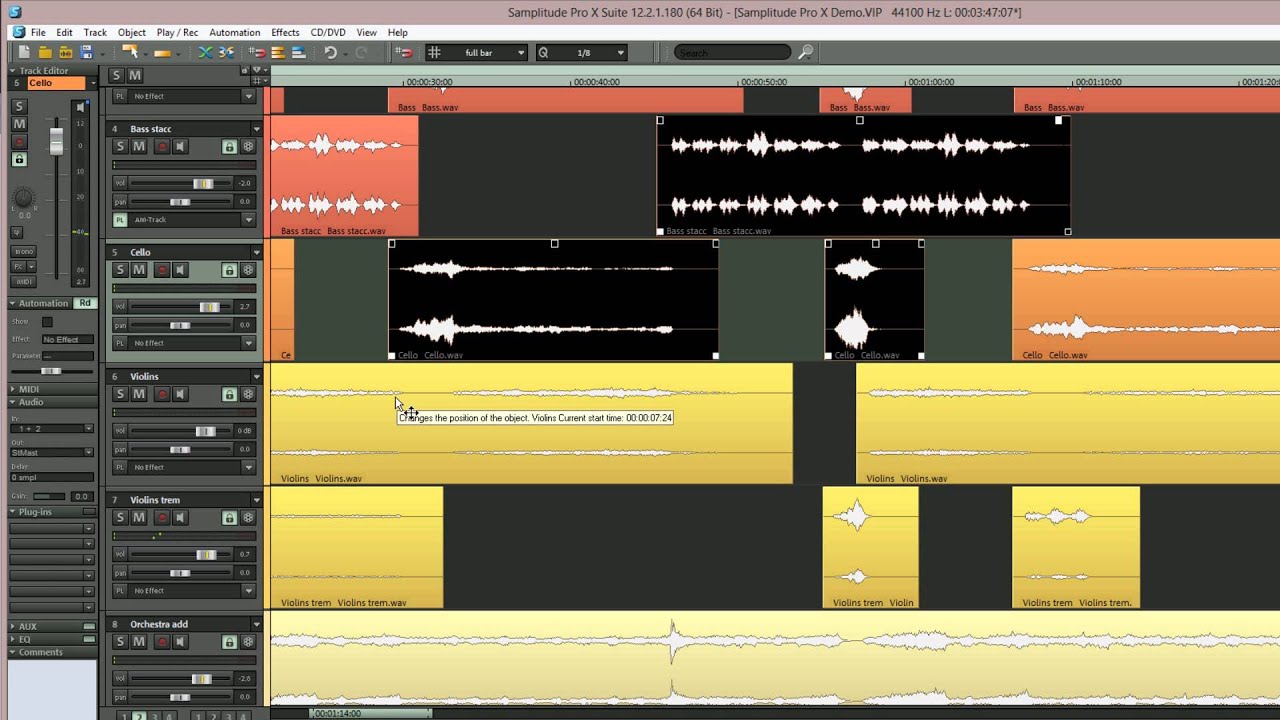Viewport: 1280px width, 720px height.
Task: Open the Am-Track plugin dropdown on Bass stacc
Action: [x=249, y=220]
